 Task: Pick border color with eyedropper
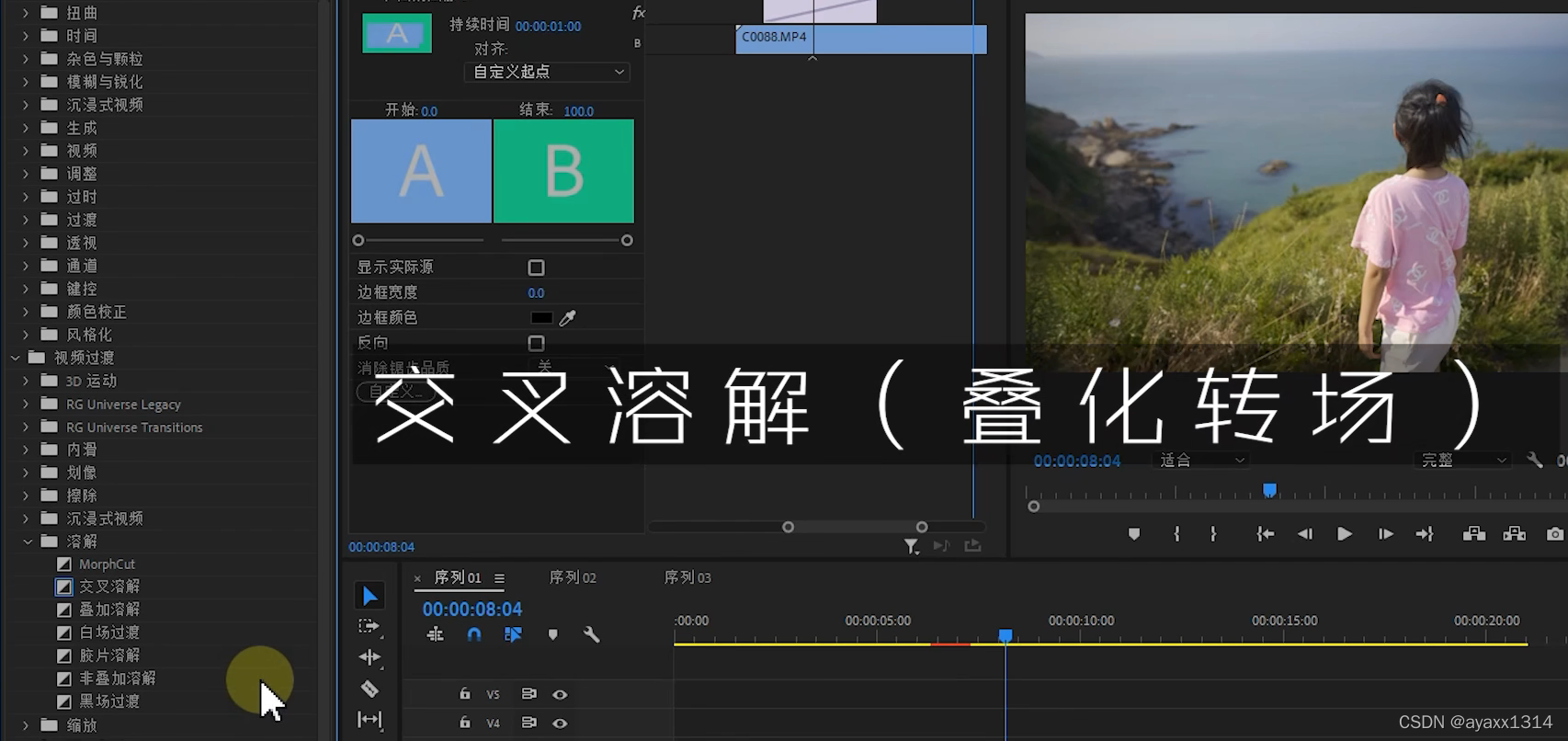pos(568,318)
